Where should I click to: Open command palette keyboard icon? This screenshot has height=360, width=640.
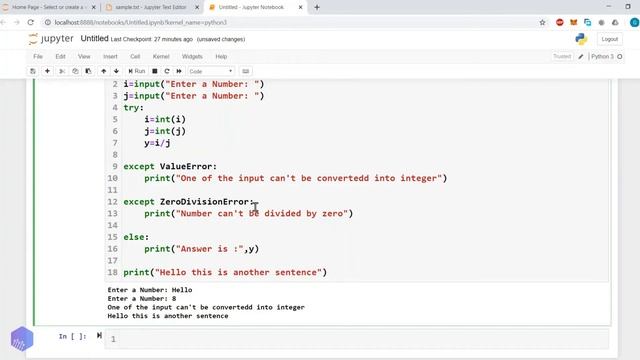(245, 71)
